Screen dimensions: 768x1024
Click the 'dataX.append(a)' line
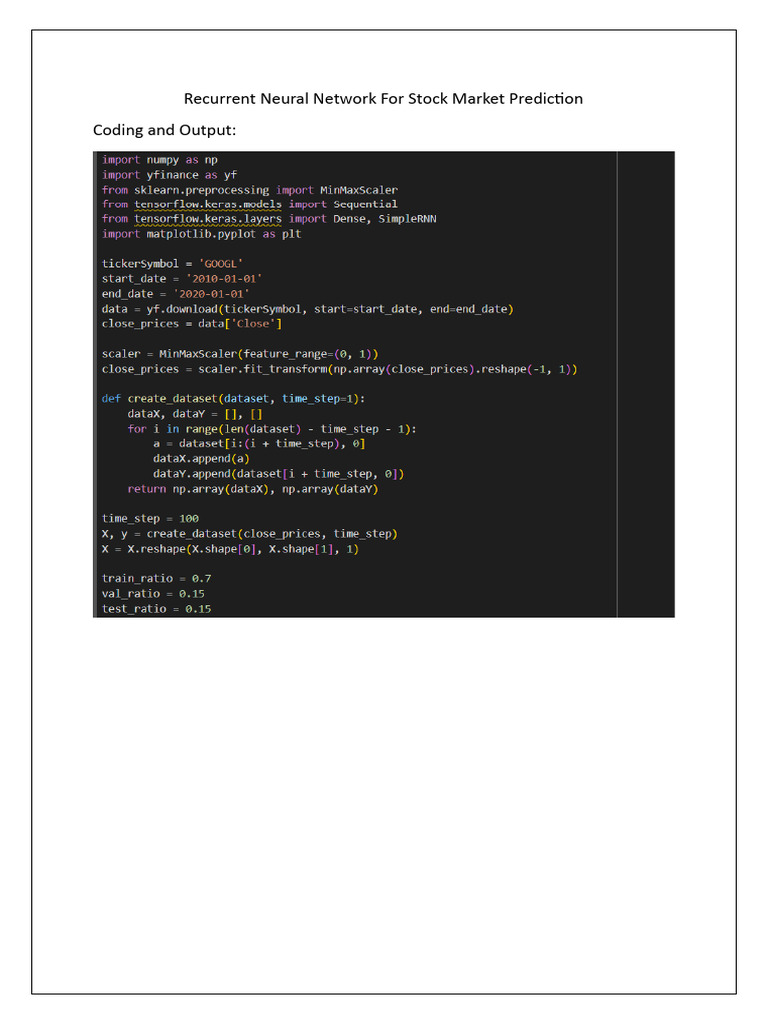(202, 458)
